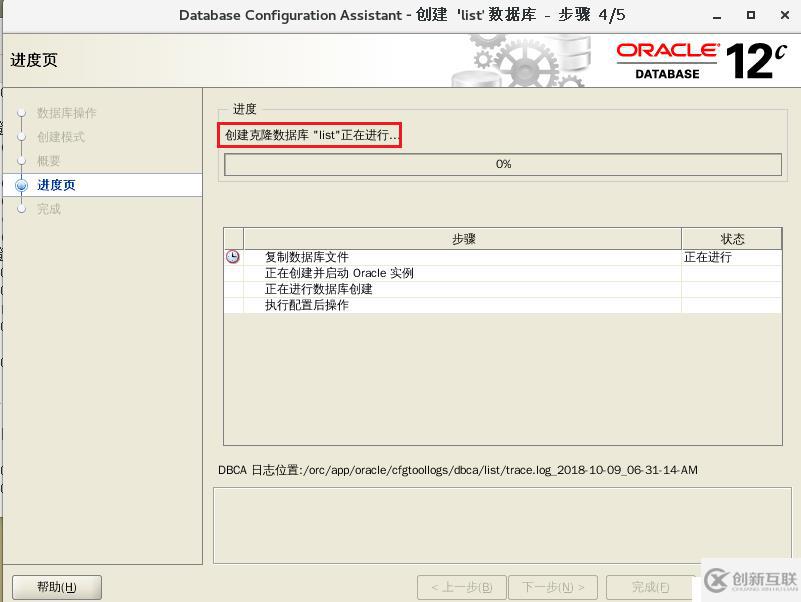Click the 下一步(N) next button
The image size is (801, 602).
pyautogui.click(x=553, y=587)
